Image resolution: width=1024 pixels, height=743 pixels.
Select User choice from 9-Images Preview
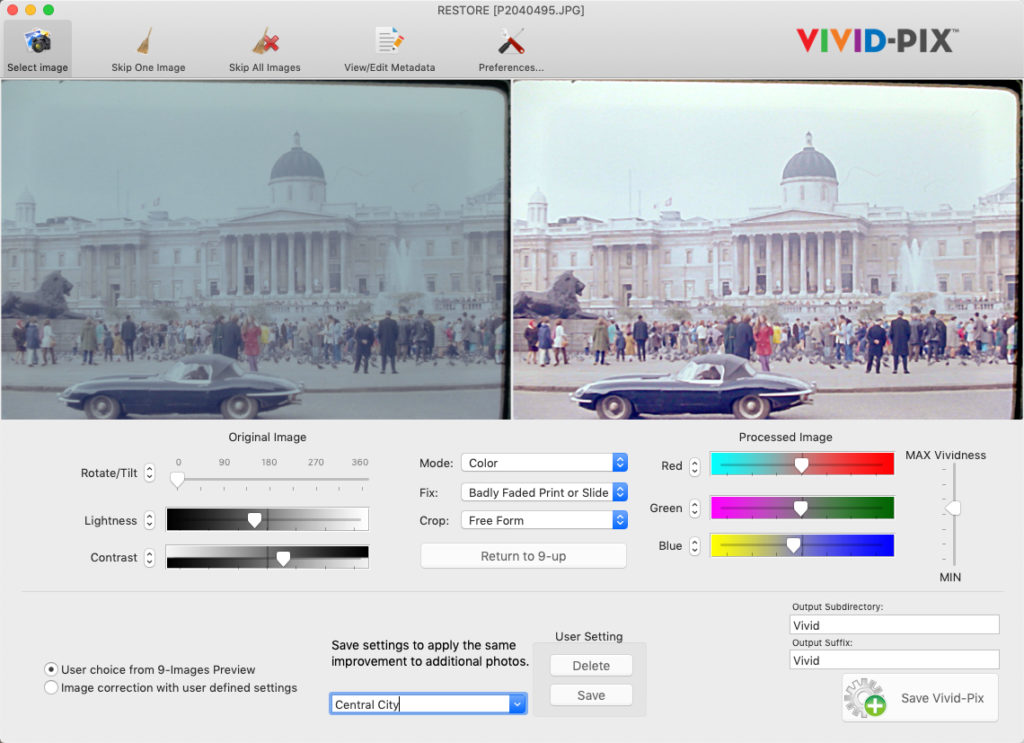(51, 669)
